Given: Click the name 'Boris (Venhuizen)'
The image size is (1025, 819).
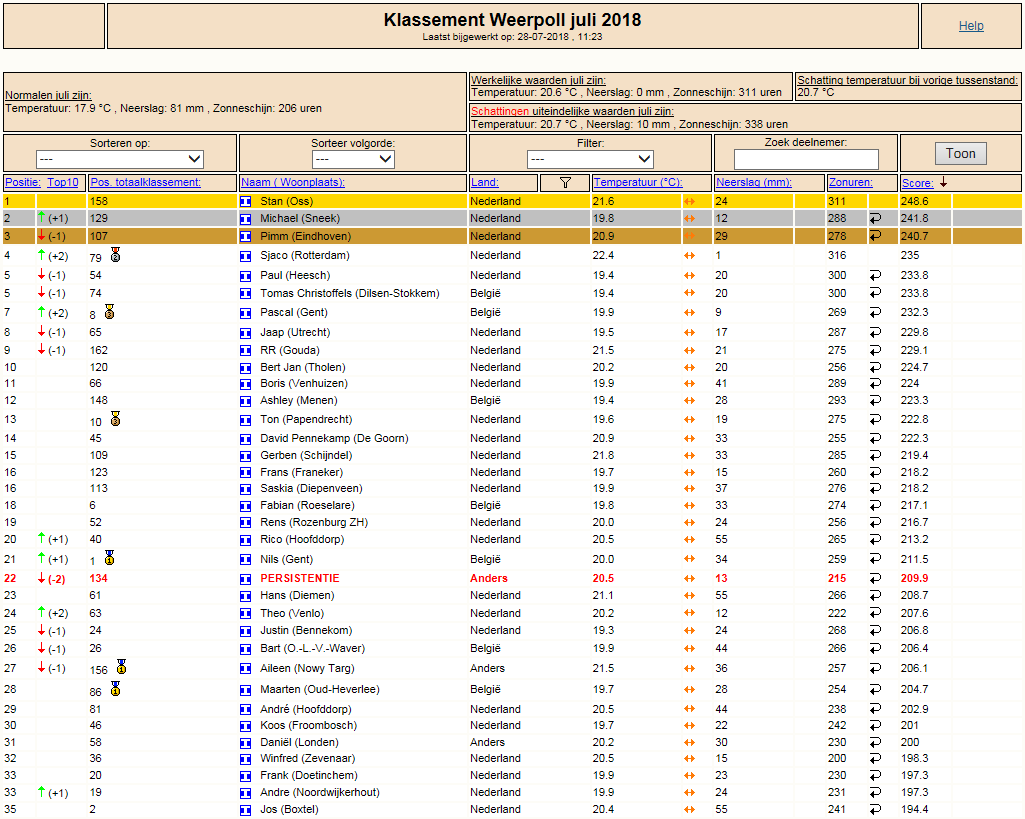Looking at the screenshot, I should point(304,384).
